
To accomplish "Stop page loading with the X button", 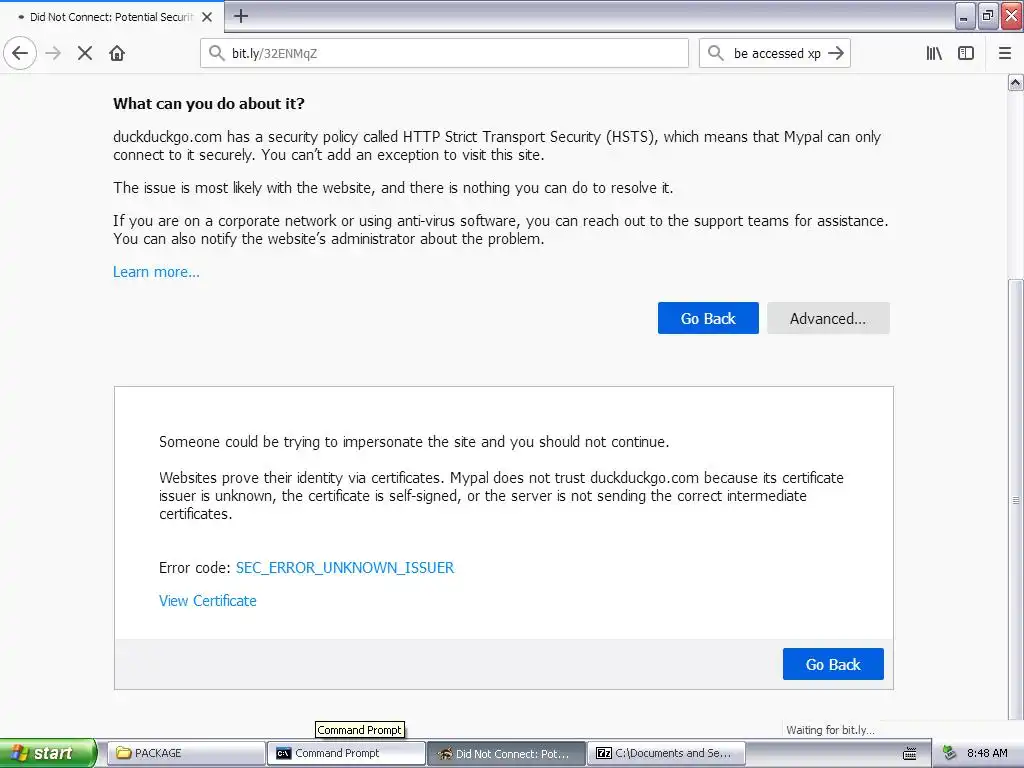I will click(85, 53).
